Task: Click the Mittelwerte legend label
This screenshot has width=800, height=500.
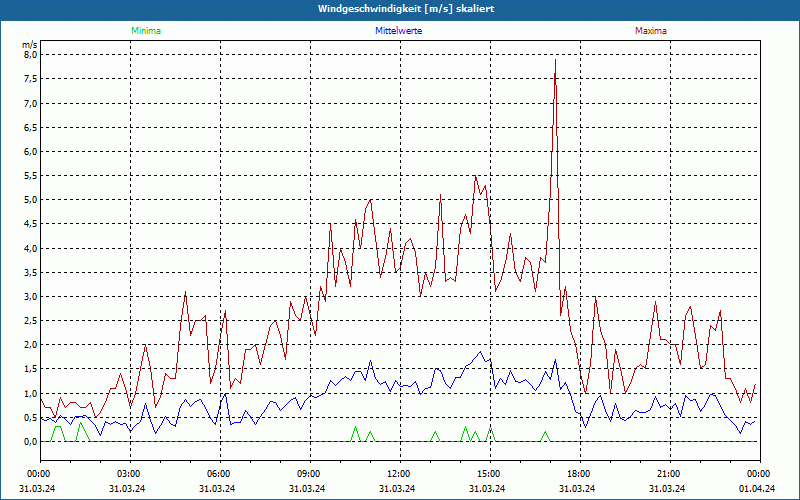Action: (398, 31)
